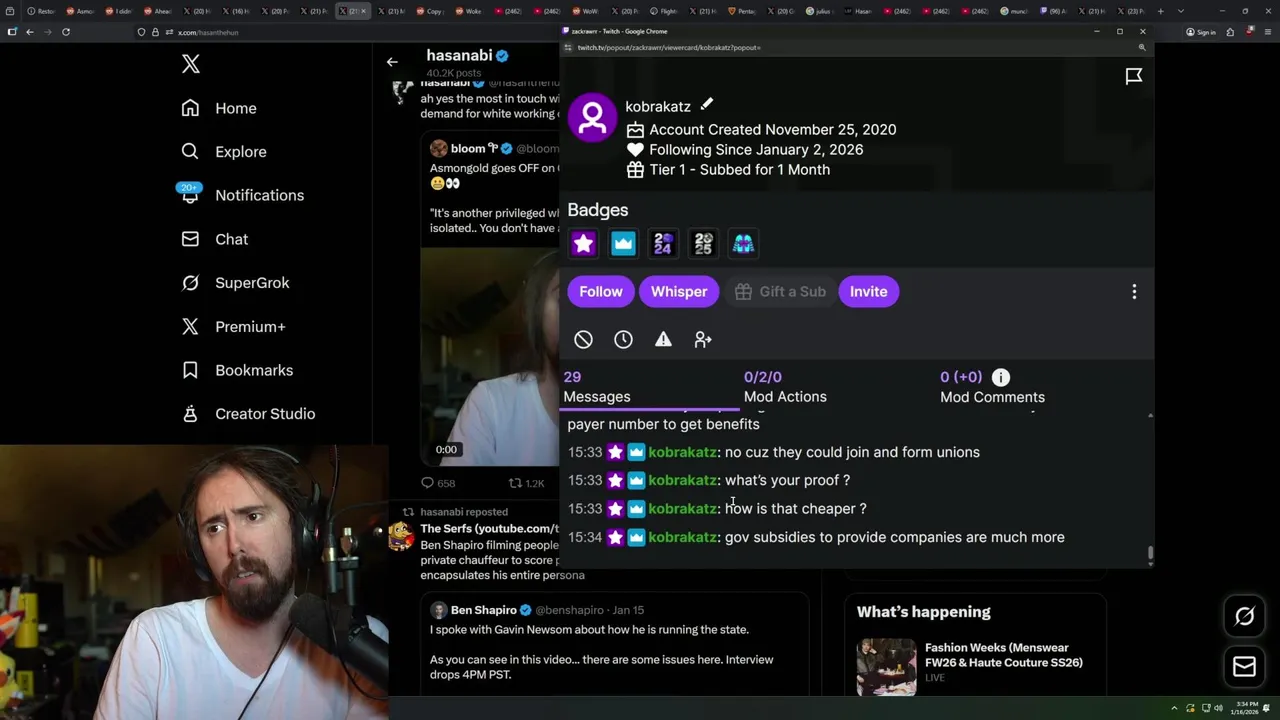Click 'Account Created November 25, 2020' text

click(773, 130)
